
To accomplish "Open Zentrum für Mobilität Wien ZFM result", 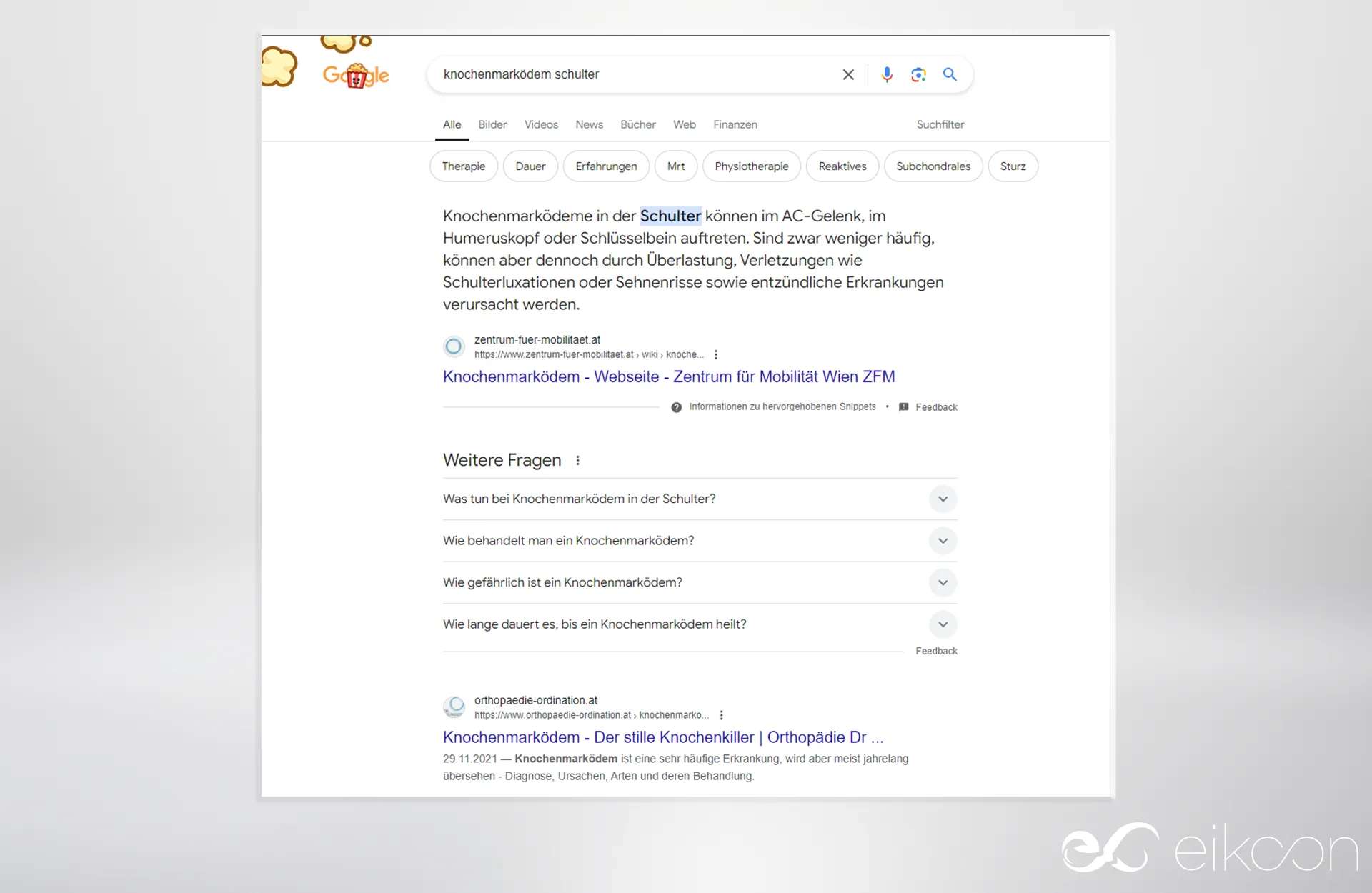I will click(x=668, y=376).
